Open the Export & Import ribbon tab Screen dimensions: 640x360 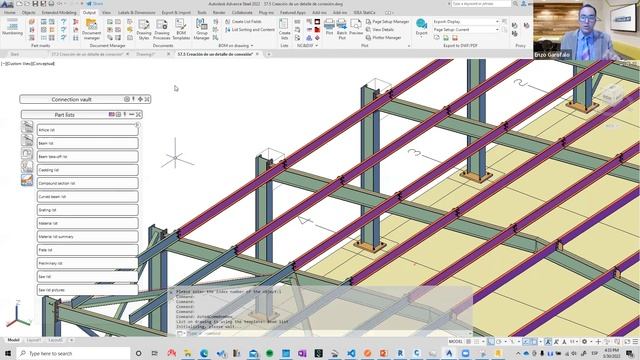[x=176, y=13]
